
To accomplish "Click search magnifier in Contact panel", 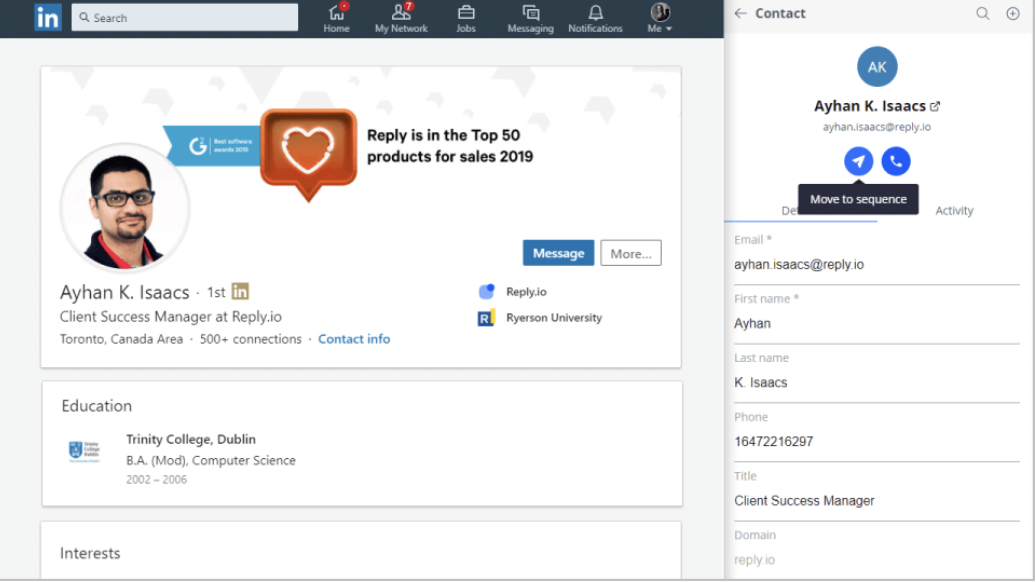I will point(983,13).
